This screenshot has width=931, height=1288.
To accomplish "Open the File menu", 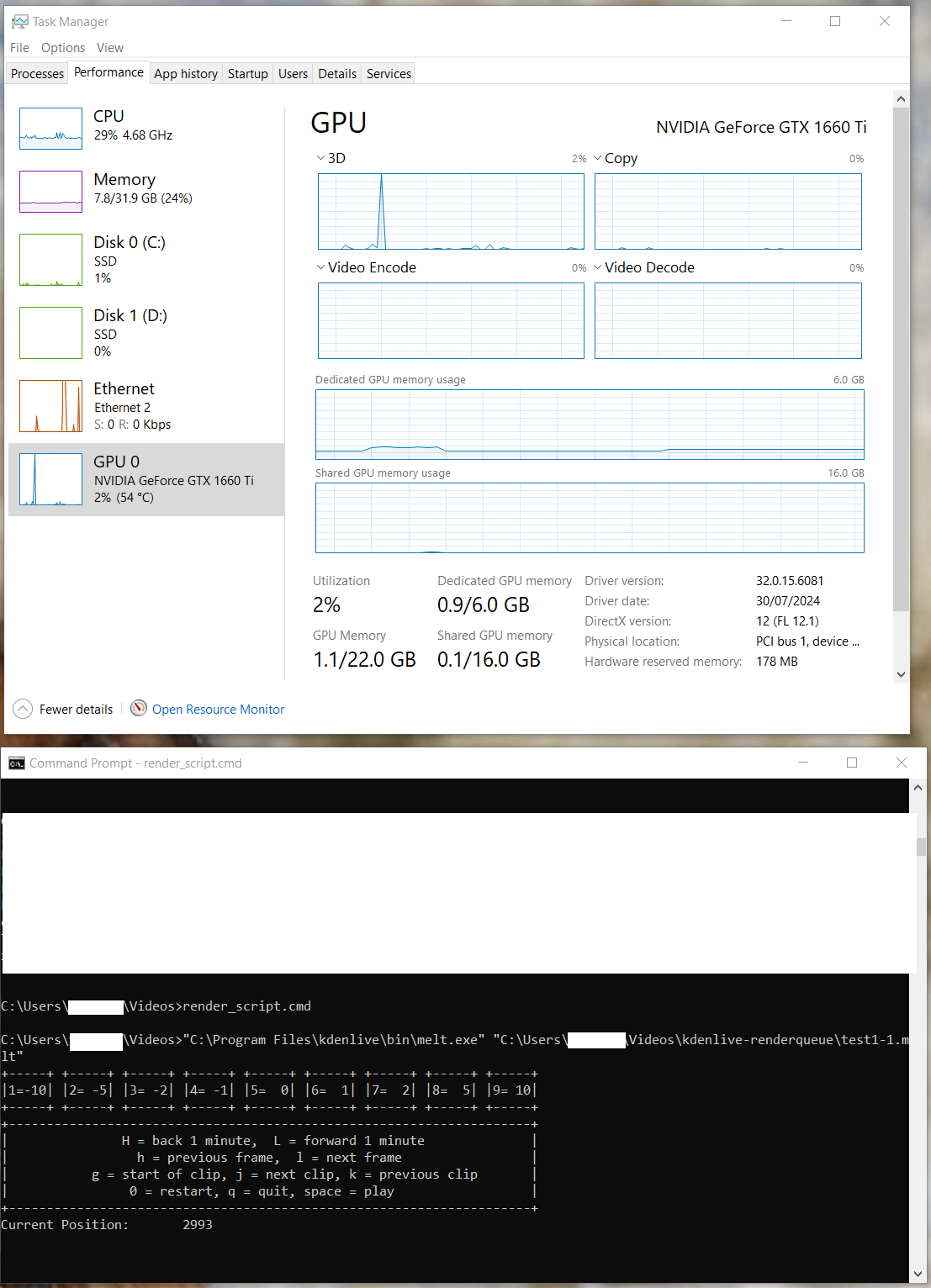I will pos(19,48).
